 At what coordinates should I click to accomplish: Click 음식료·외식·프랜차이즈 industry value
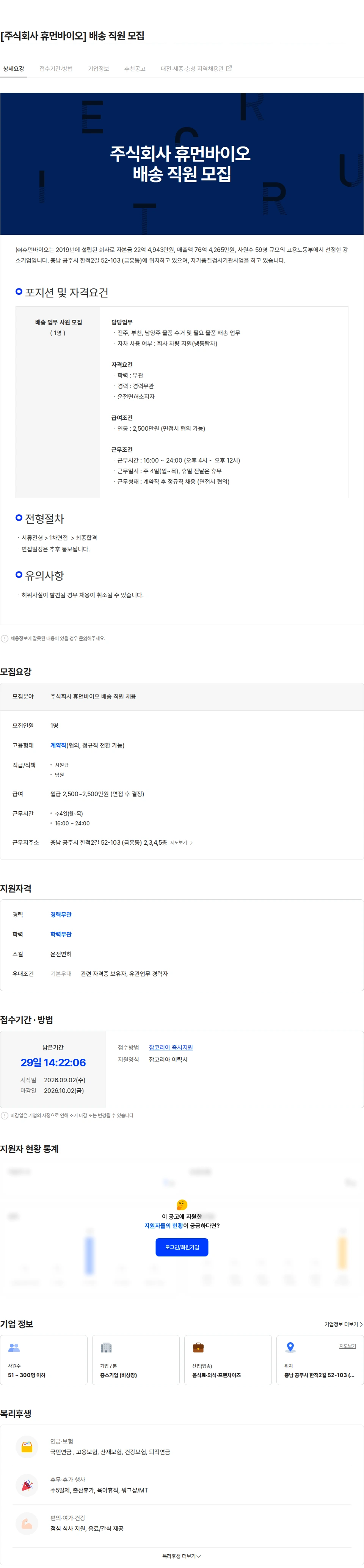click(217, 1375)
